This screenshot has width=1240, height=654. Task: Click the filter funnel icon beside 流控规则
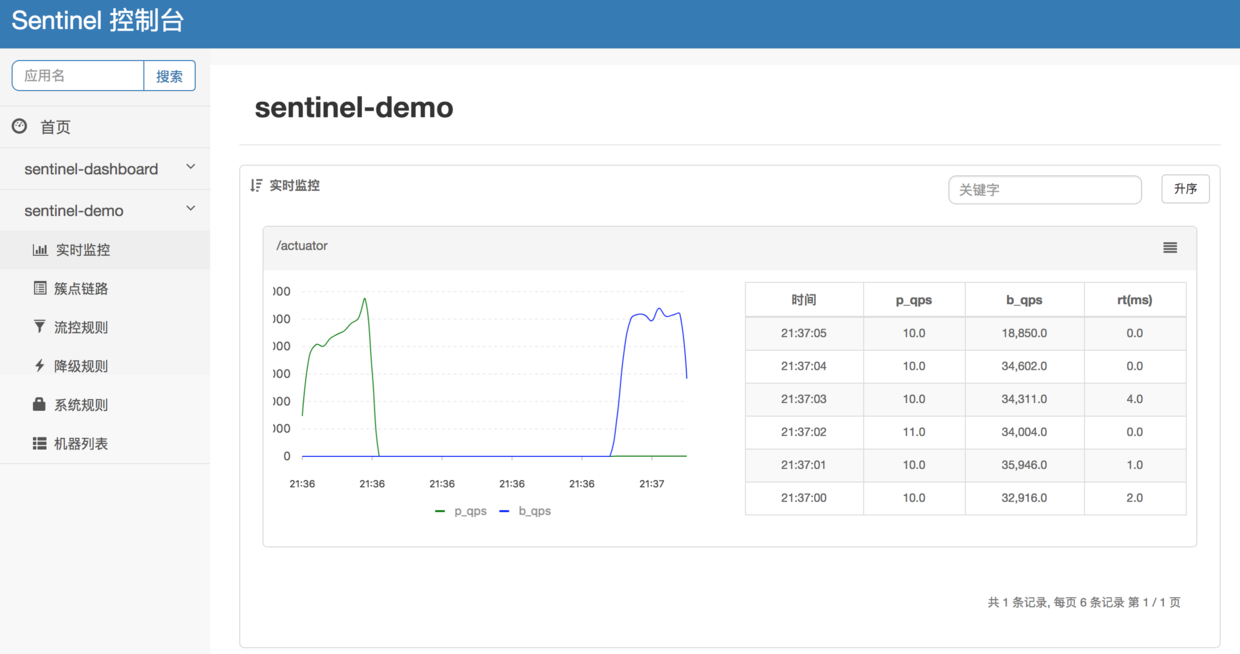[40, 327]
